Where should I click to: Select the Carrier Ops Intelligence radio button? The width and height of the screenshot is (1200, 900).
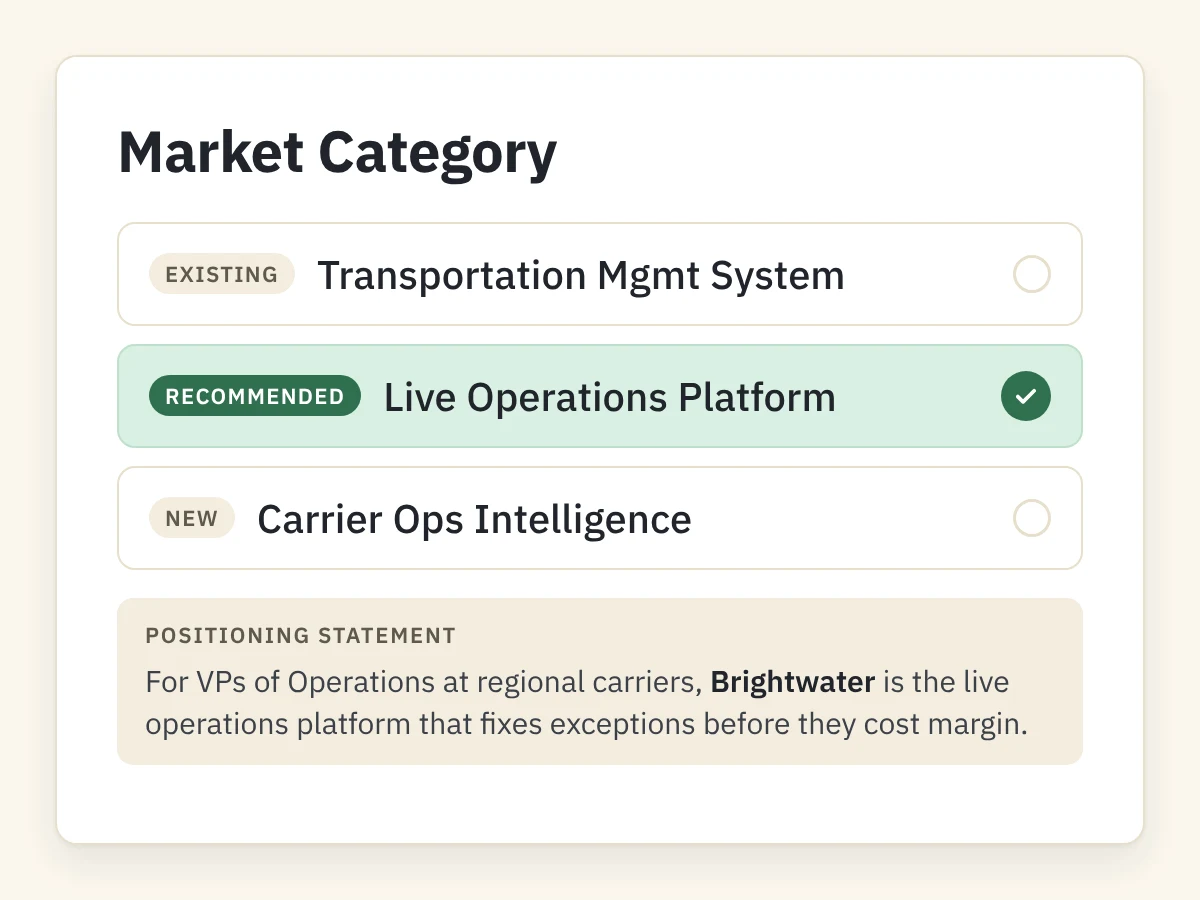coord(1032,518)
